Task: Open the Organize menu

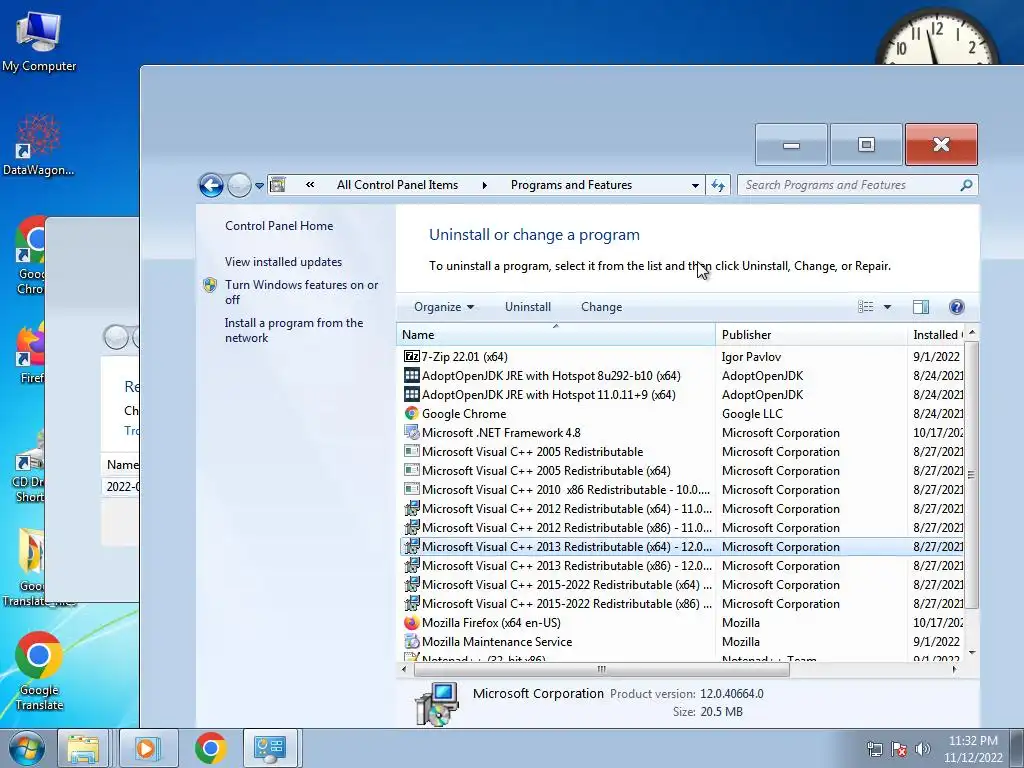Action: click(444, 307)
